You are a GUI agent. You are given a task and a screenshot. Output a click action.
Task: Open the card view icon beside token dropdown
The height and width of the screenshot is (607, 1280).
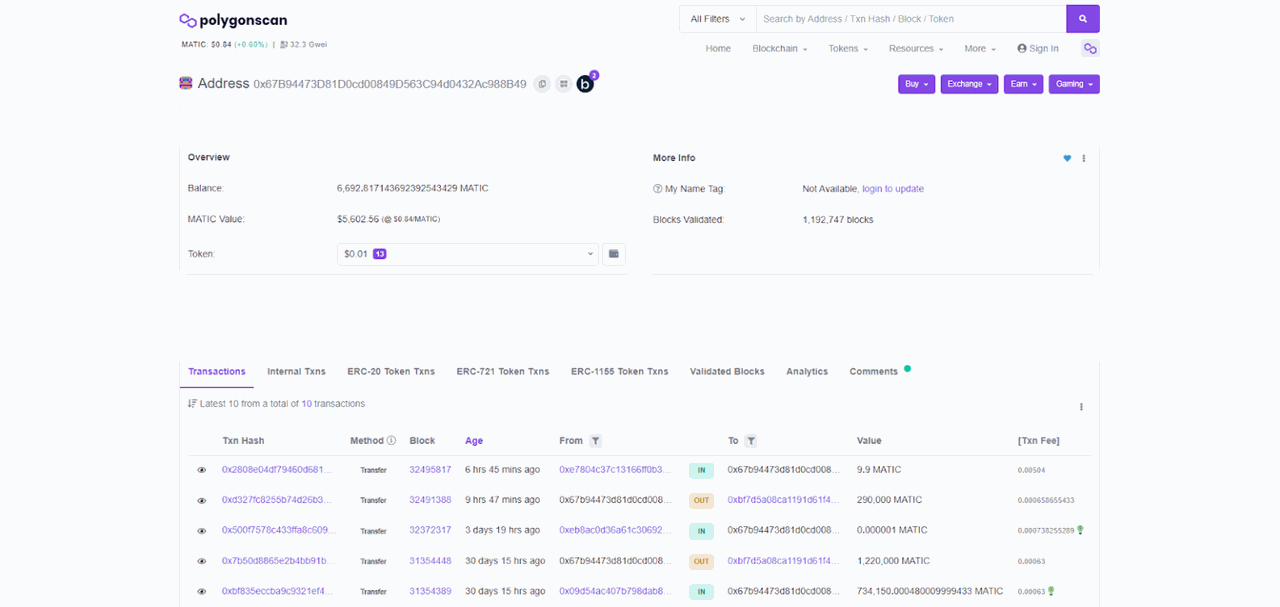click(x=613, y=253)
